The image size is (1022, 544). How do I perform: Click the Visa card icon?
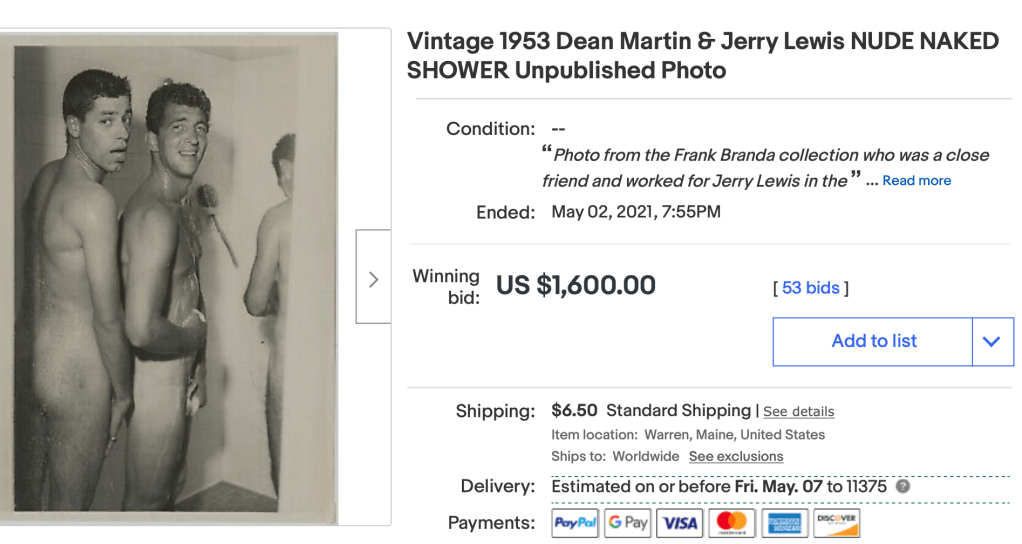[680, 523]
